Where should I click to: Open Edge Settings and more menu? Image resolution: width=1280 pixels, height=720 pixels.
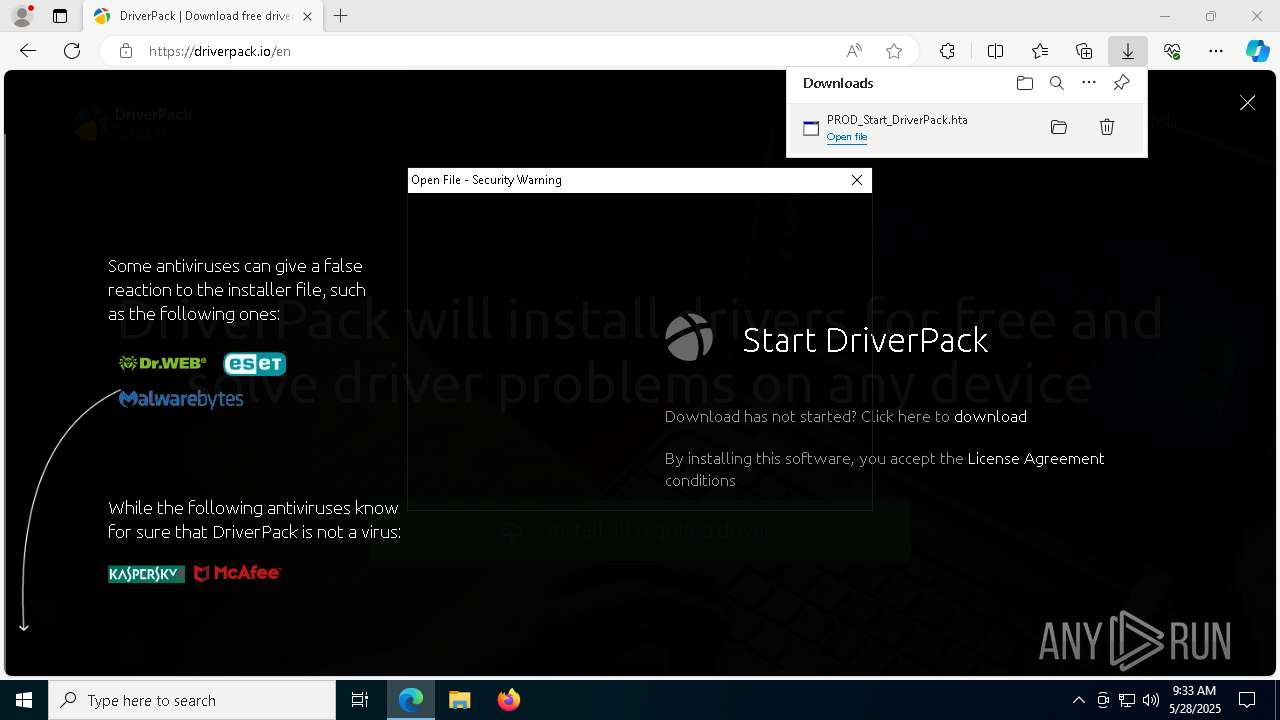pyautogui.click(x=1216, y=51)
